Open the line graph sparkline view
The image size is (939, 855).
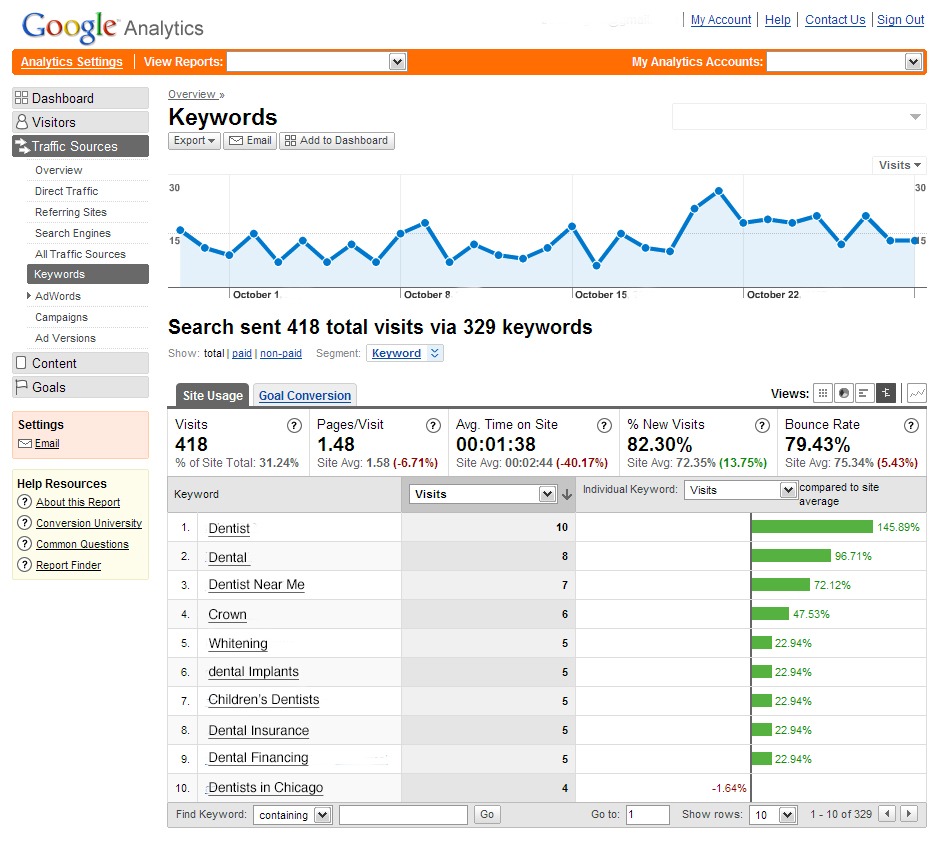pos(916,393)
